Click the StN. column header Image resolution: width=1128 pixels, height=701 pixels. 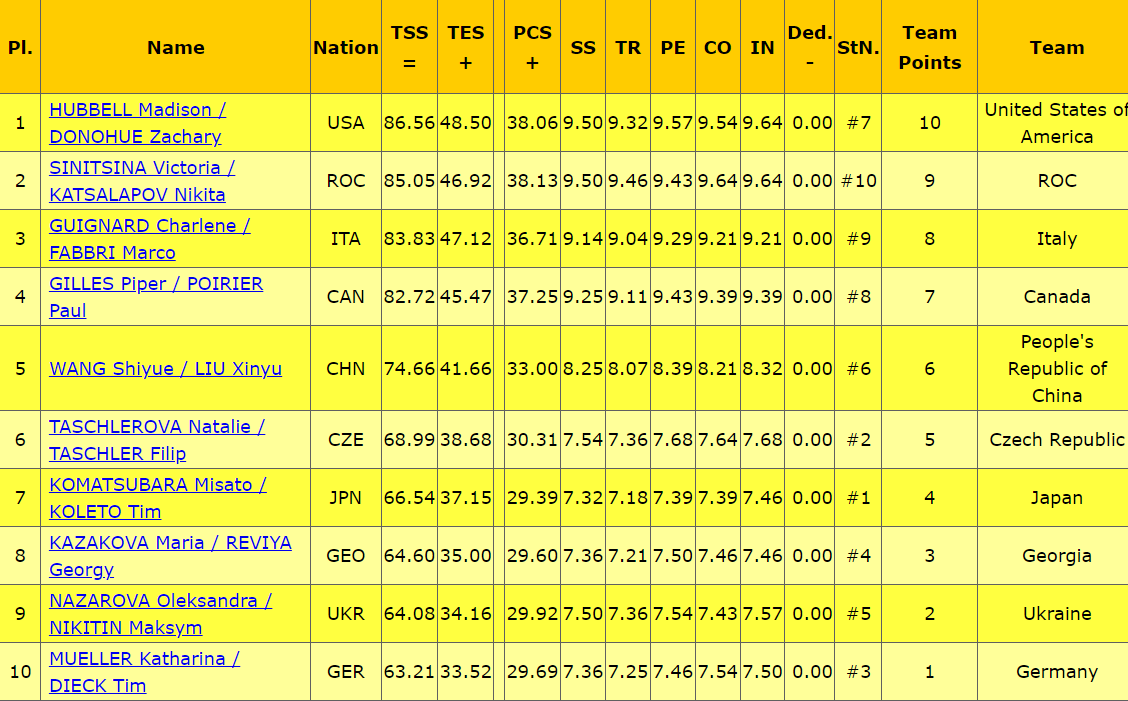[x=858, y=47]
